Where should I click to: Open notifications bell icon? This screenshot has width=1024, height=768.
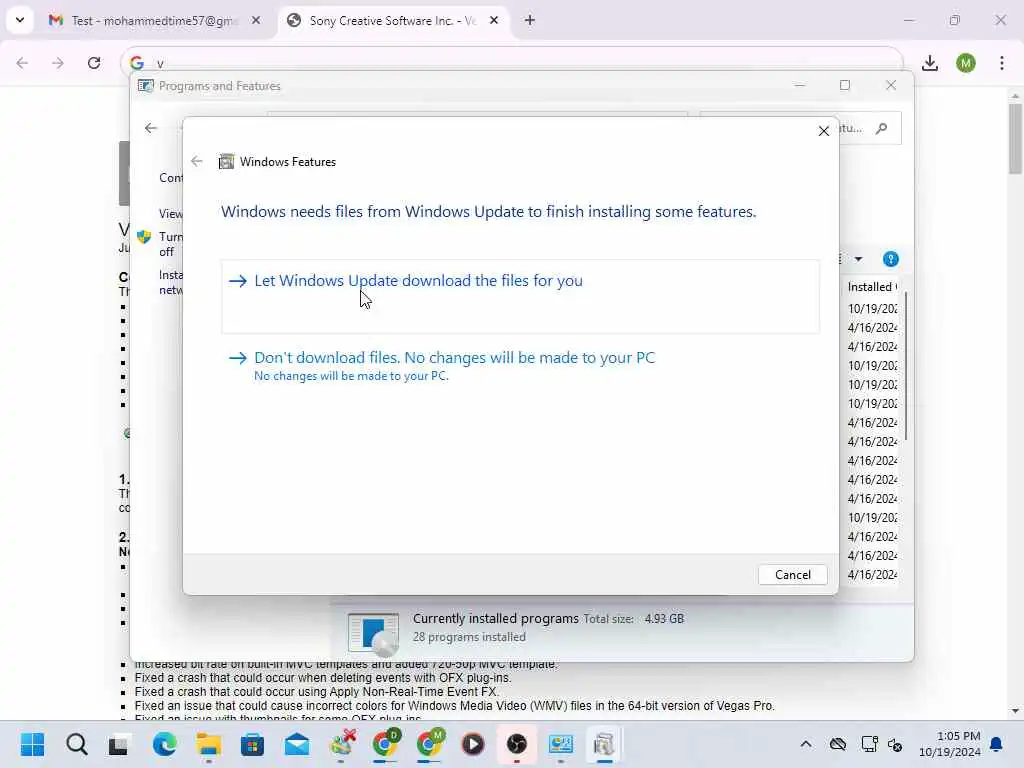[997, 744]
